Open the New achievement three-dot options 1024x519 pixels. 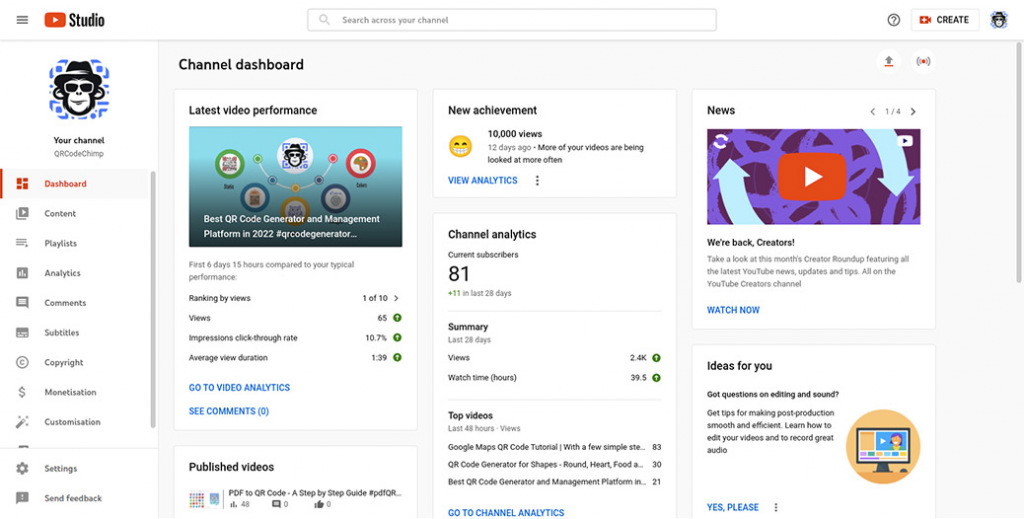(x=537, y=181)
